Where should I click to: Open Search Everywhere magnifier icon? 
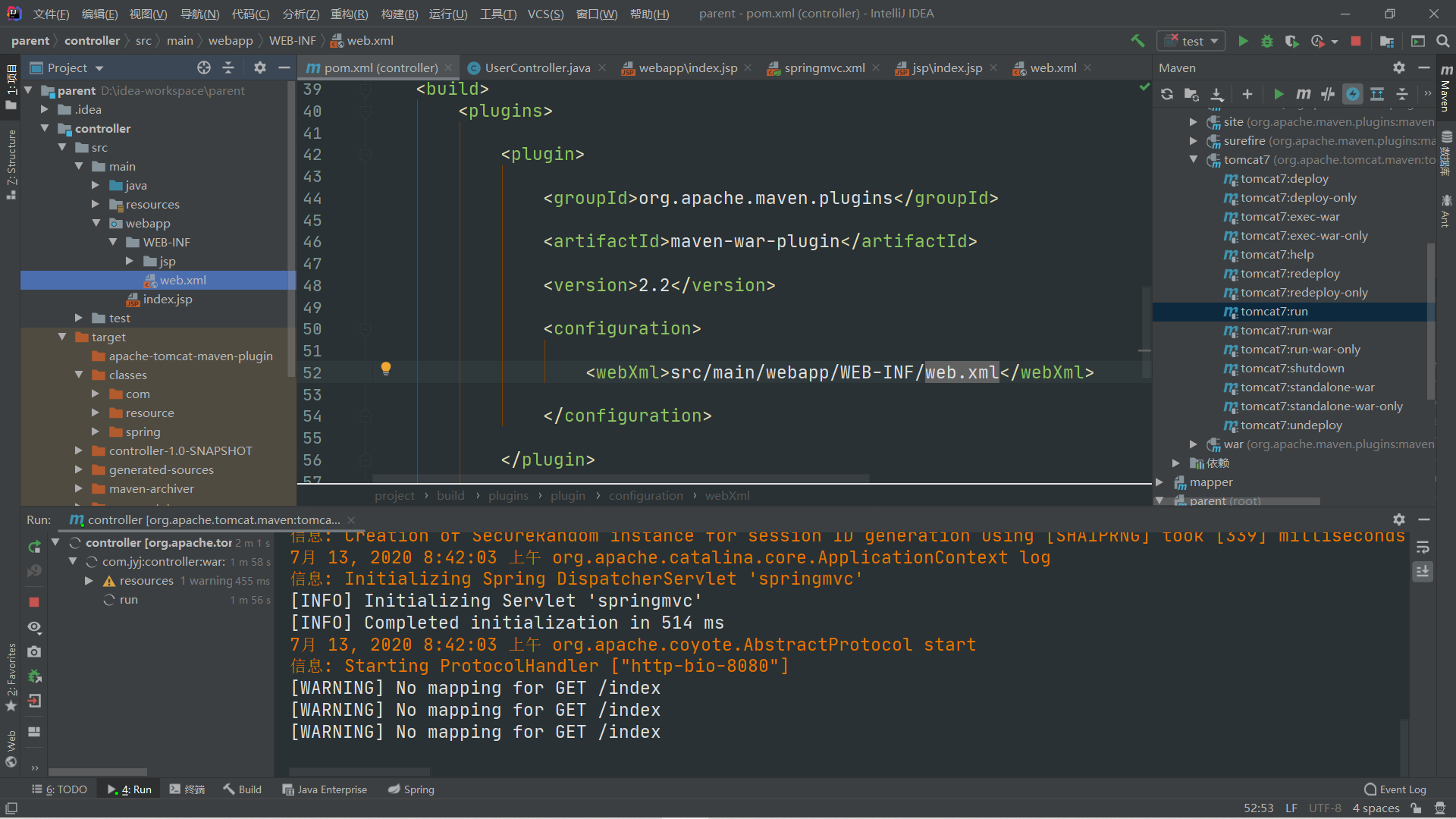pos(1443,41)
